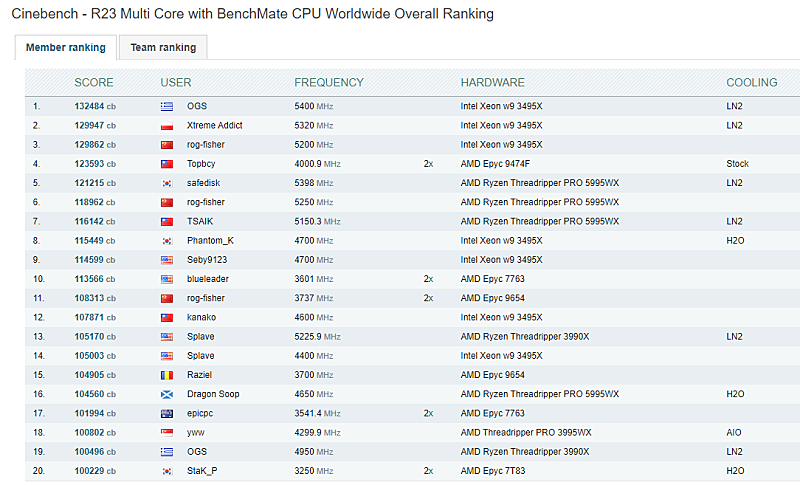Click username StaK_P
The width and height of the screenshot is (800, 485).
202,471
